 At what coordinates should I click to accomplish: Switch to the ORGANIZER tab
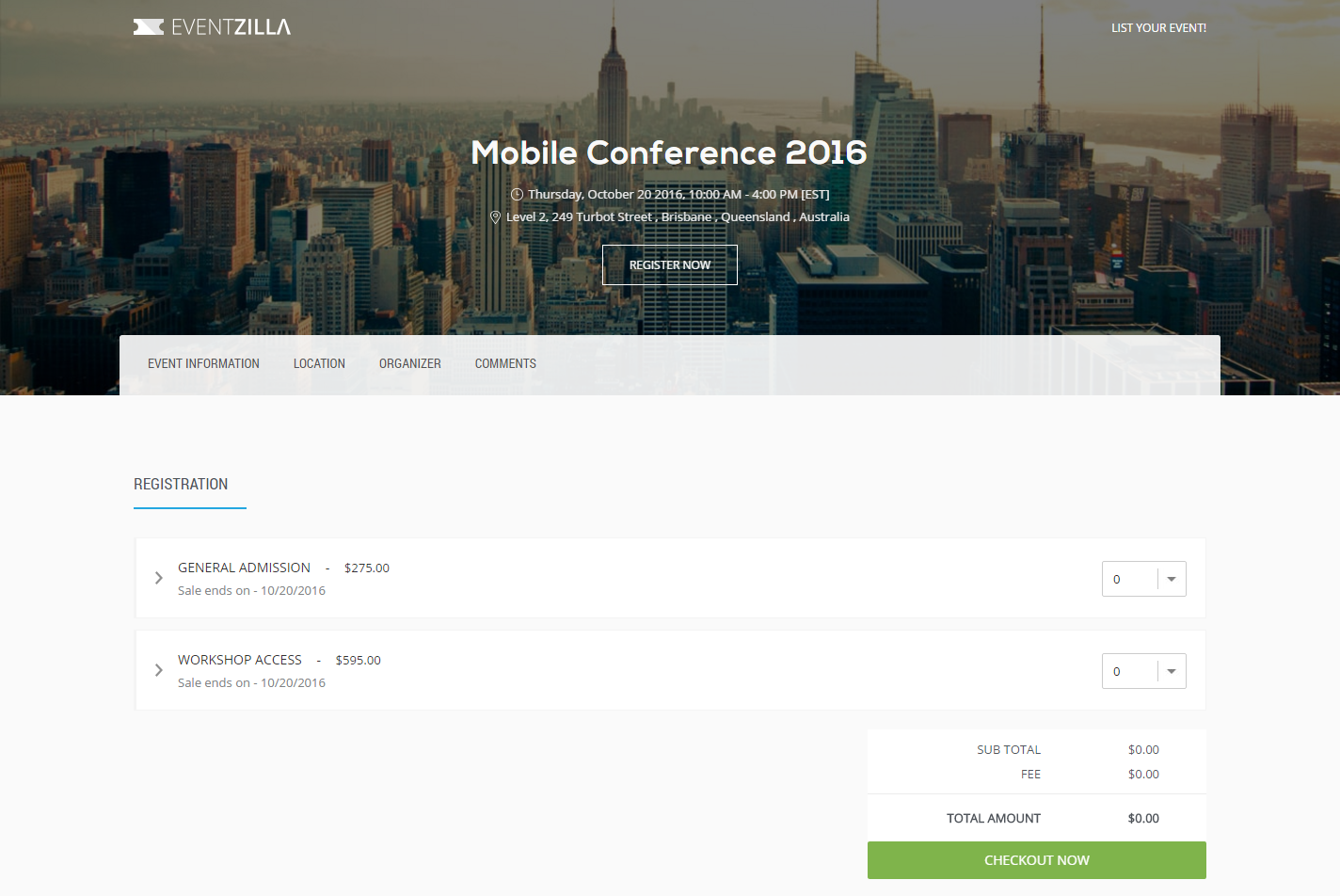[x=409, y=363]
